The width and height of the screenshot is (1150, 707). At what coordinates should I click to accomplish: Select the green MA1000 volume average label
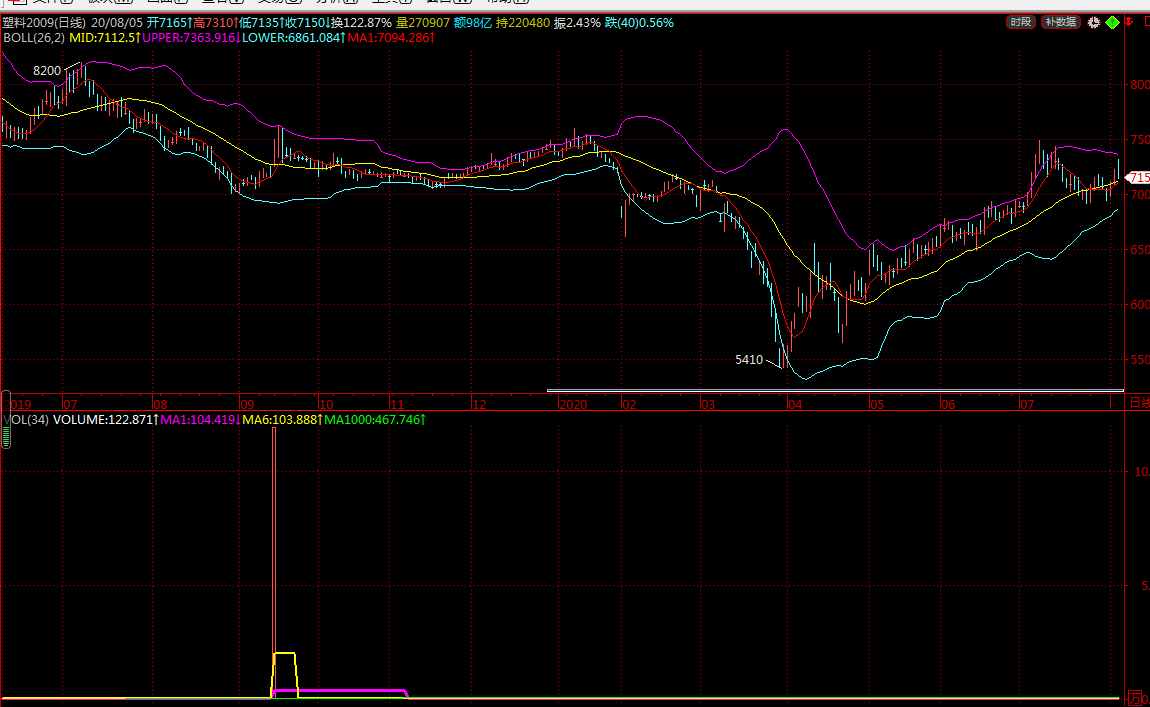(x=374, y=420)
